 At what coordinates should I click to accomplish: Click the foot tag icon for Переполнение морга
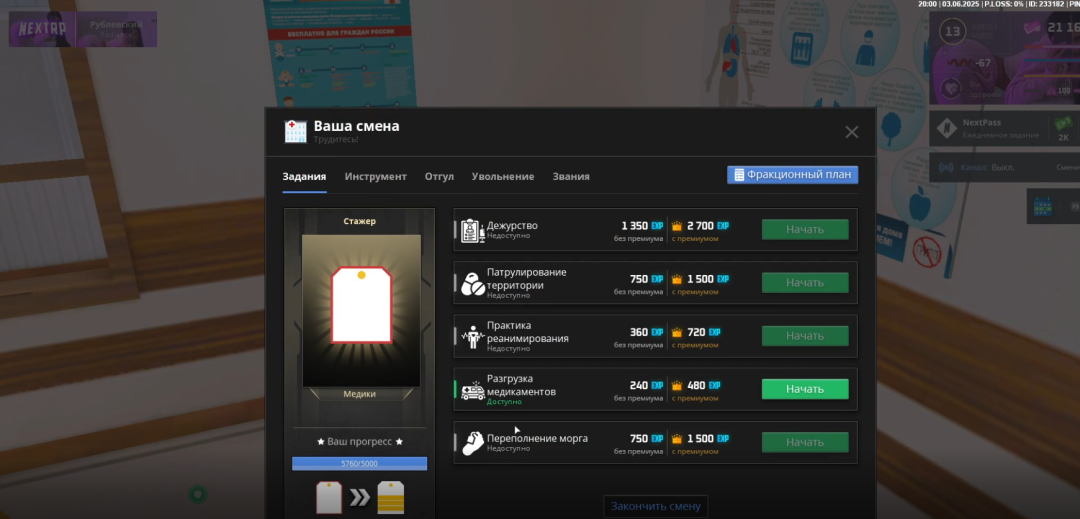[472, 443]
